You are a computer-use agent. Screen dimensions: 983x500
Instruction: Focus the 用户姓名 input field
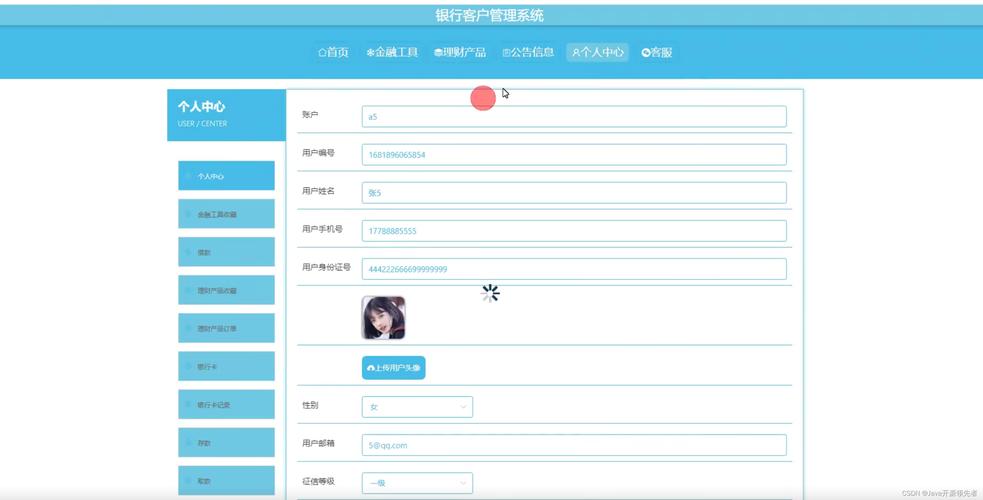pyautogui.click(x=574, y=193)
